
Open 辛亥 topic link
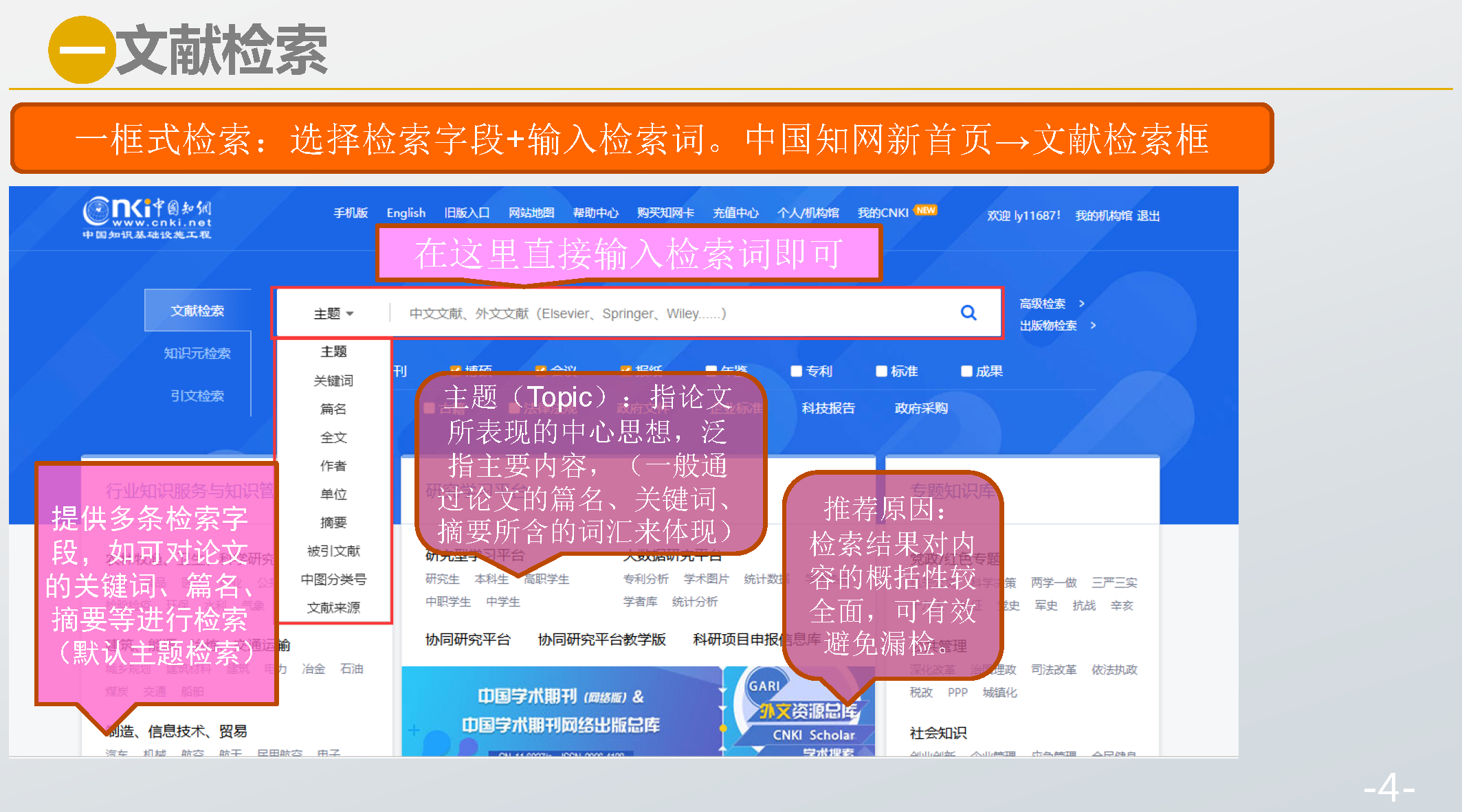[x=1122, y=605]
